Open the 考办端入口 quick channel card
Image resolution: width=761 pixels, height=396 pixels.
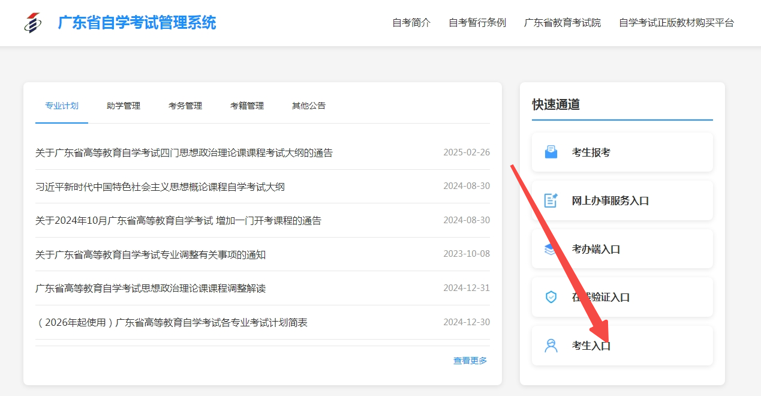click(x=622, y=249)
